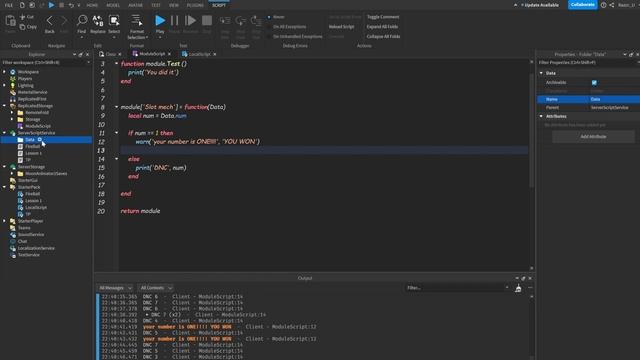Click the Cut icon in the Clipboard group
Viewport: 640px width, 360px height.
(x=22, y=17)
